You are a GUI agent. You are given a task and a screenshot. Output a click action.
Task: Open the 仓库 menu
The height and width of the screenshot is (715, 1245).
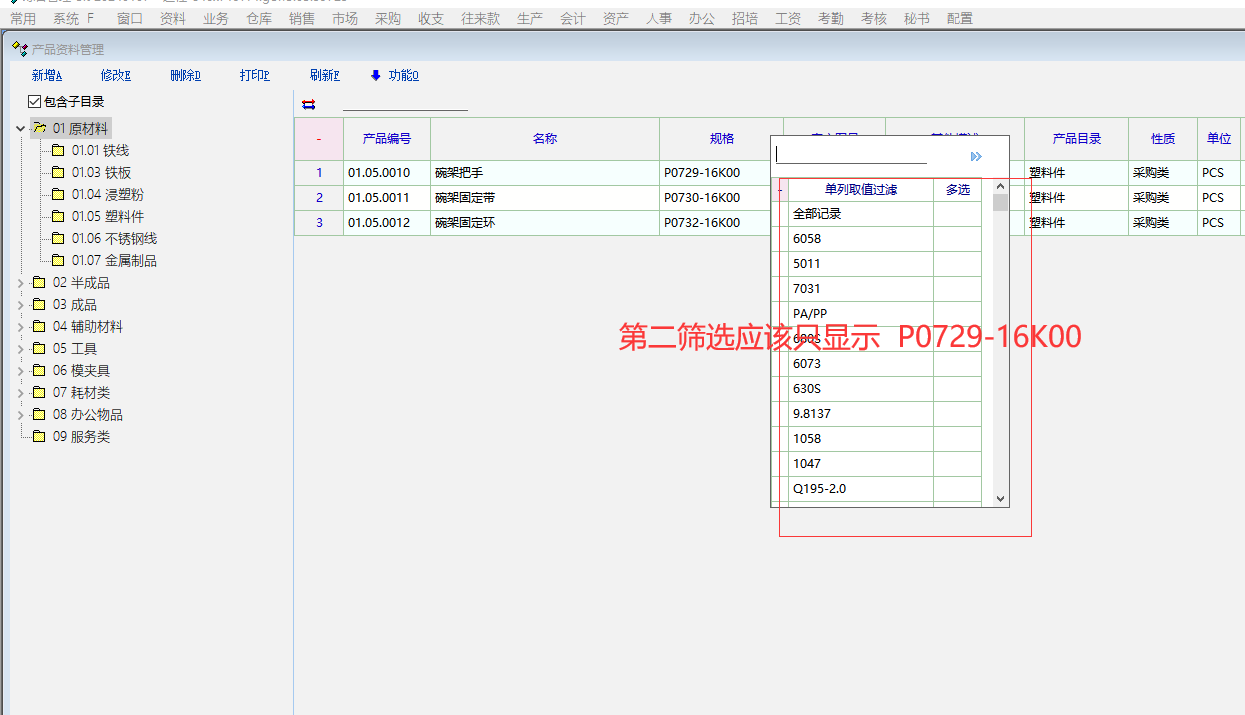(x=258, y=18)
